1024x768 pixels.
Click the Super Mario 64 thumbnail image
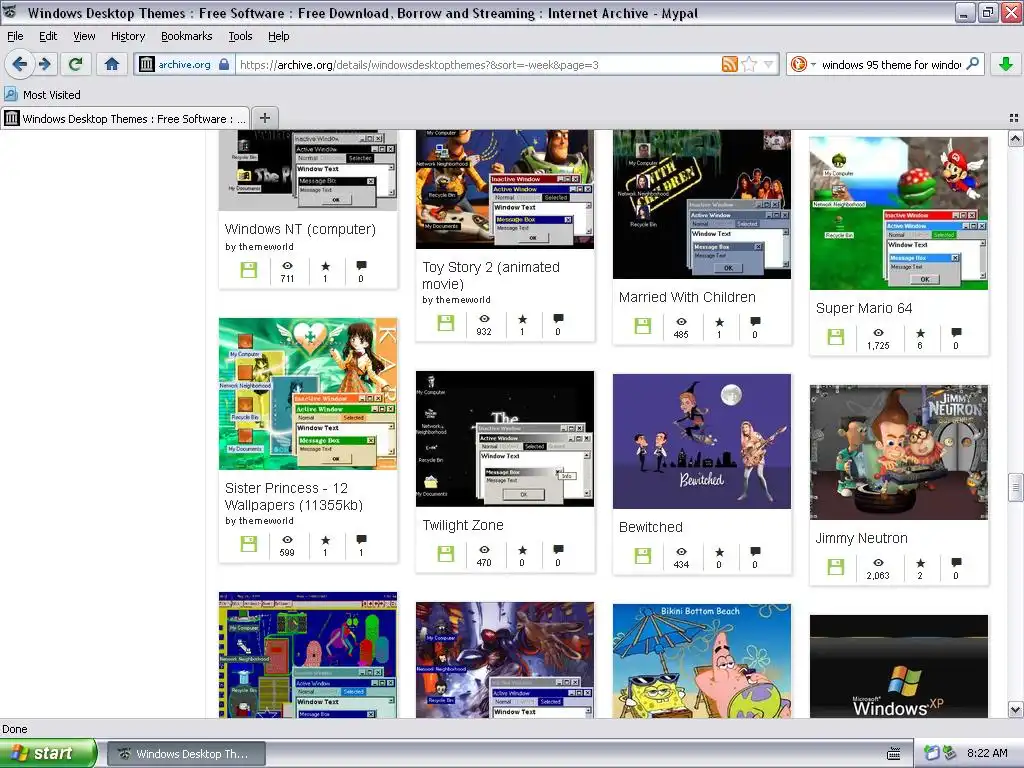(x=899, y=213)
